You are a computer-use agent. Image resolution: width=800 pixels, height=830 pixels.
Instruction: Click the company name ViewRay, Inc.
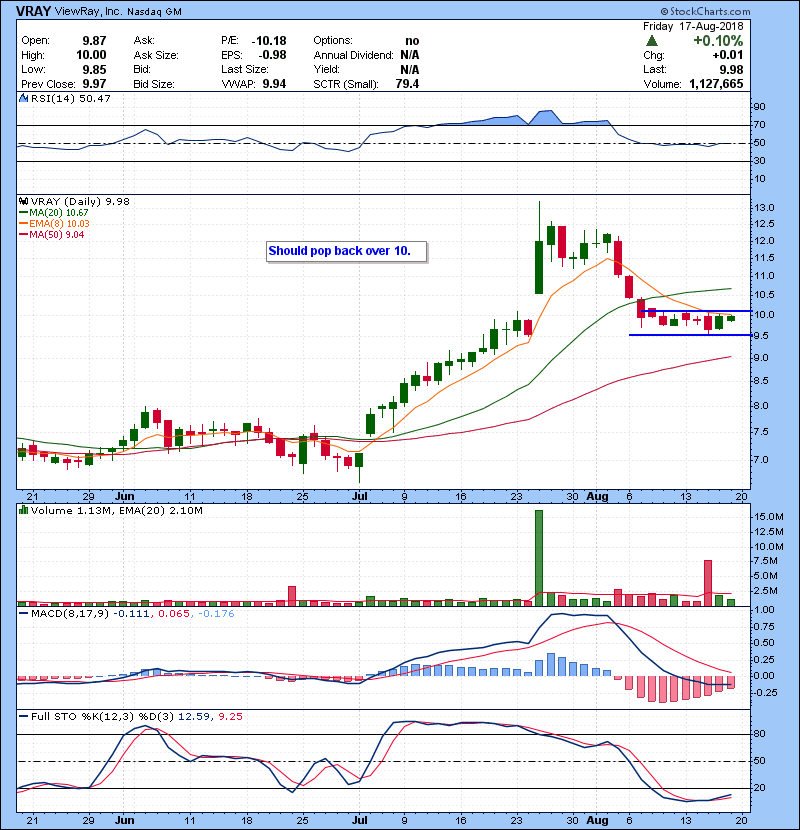point(88,12)
